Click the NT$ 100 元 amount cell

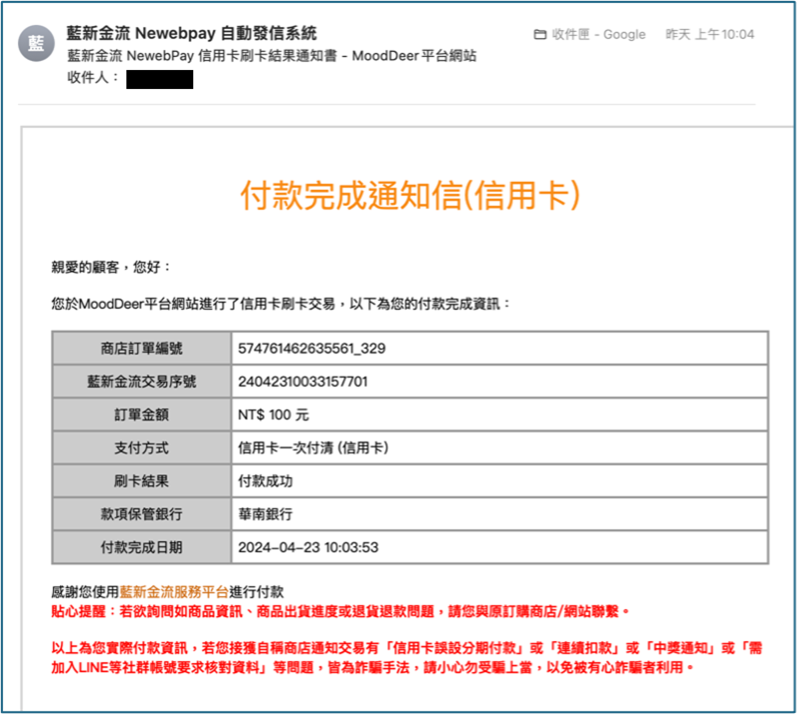(x=274, y=415)
